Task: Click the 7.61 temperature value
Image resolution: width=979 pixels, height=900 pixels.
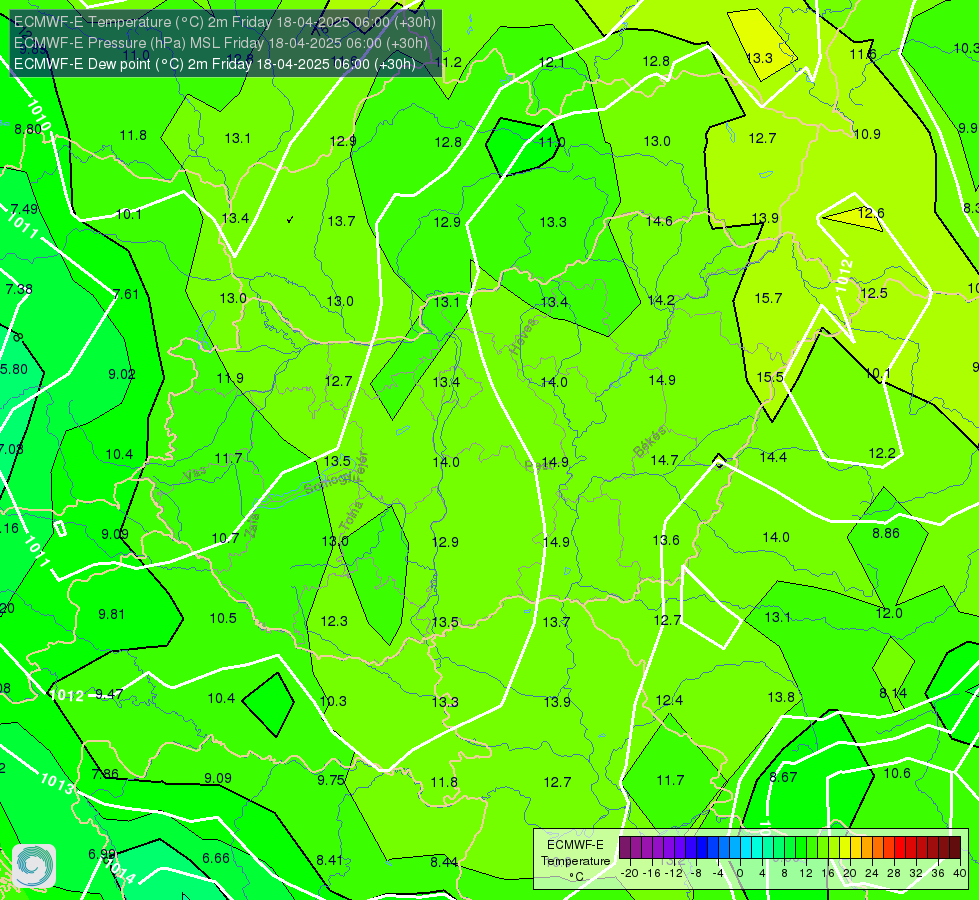Action: point(126,294)
